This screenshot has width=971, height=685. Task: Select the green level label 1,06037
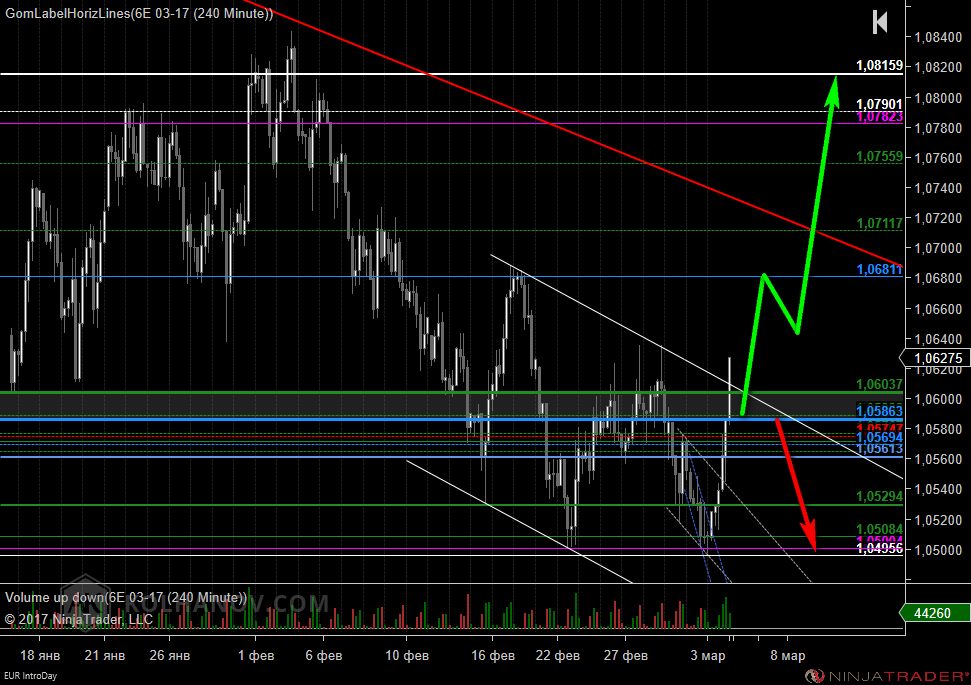(x=879, y=384)
